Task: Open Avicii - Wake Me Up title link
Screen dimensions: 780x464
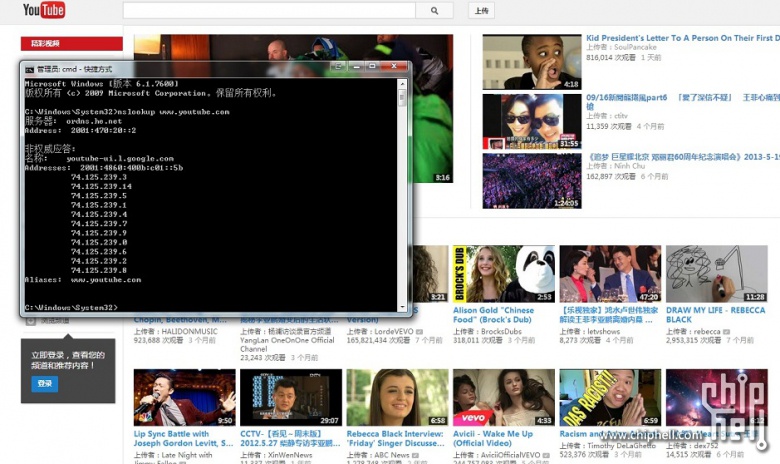Action: pos(493,439)
